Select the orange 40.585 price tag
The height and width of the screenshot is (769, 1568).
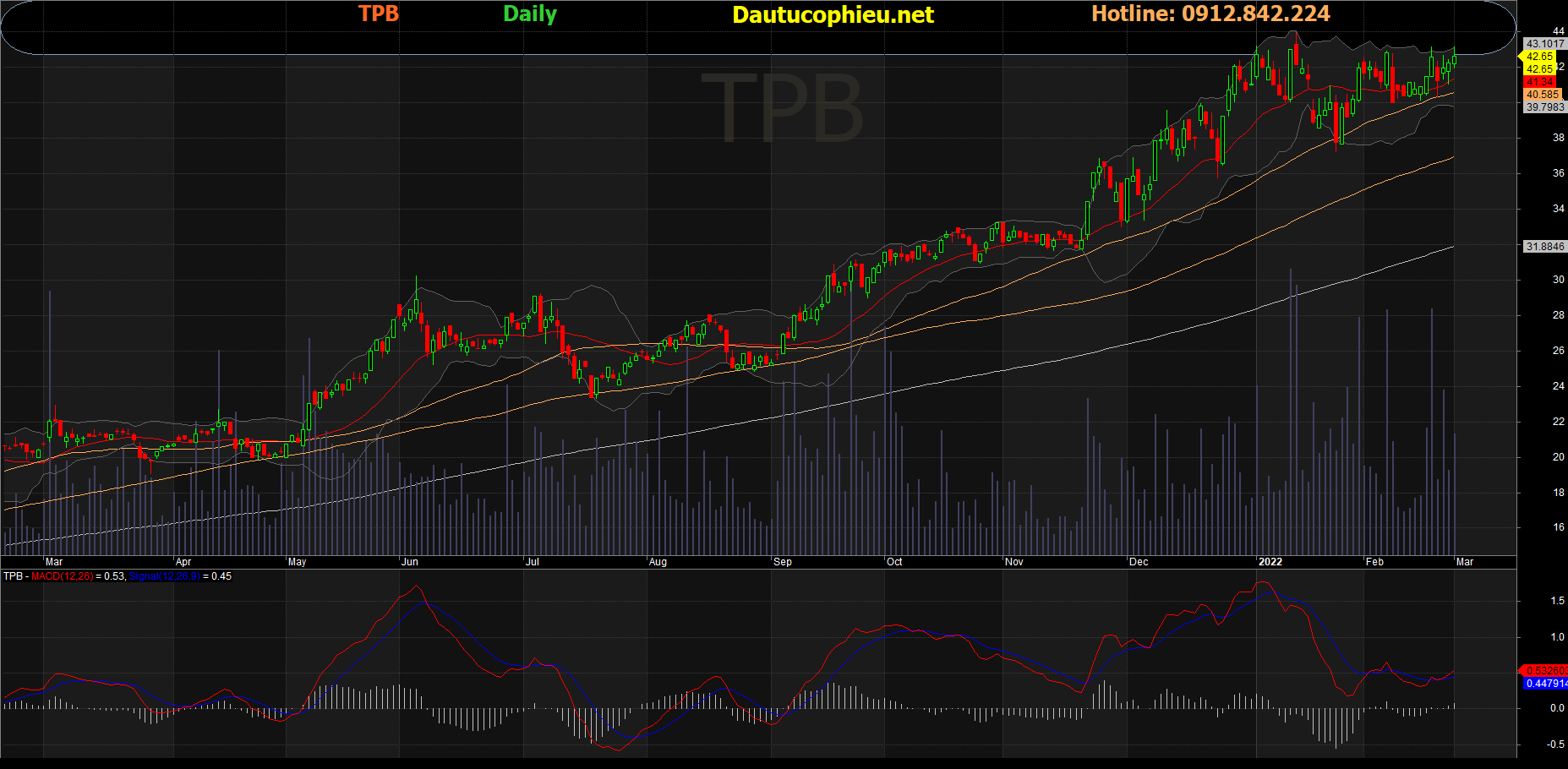coord(1542,95)
